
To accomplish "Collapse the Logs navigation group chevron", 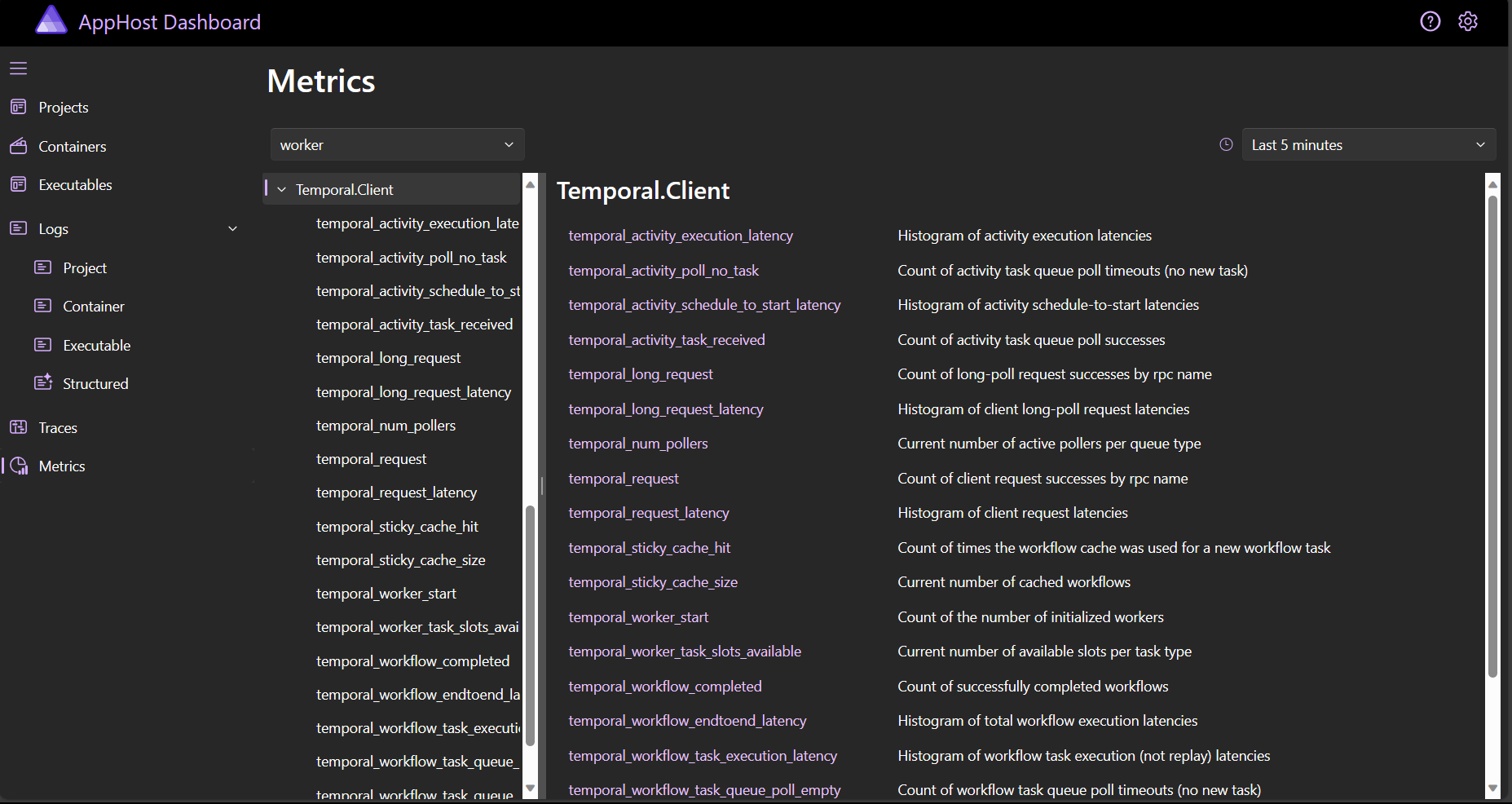I will click(232, 229).
